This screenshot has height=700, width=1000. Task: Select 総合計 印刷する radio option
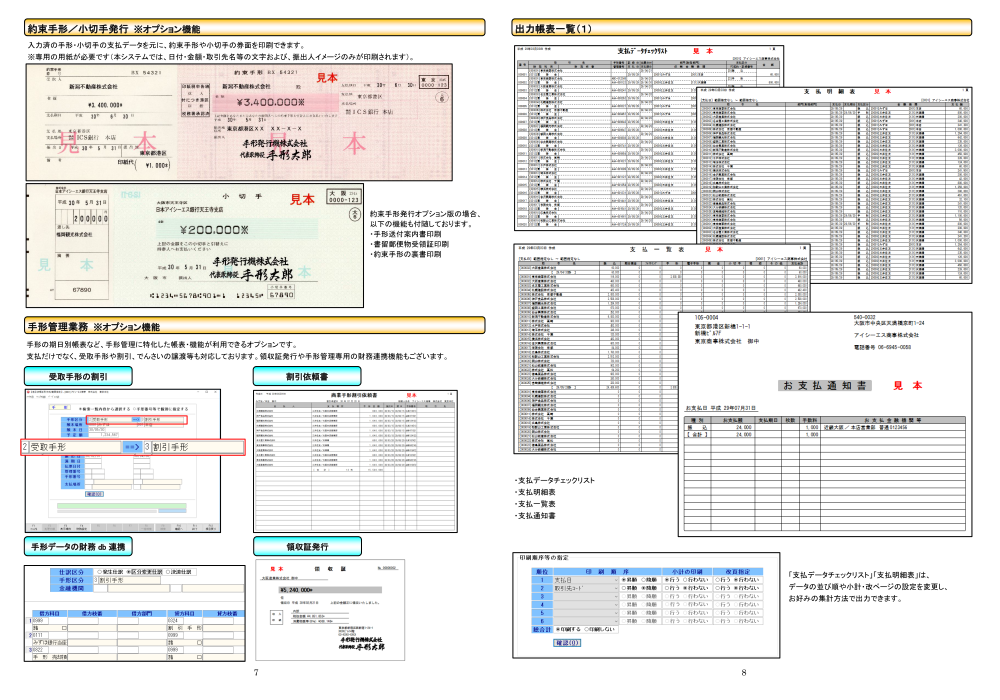tap(568, 629)
